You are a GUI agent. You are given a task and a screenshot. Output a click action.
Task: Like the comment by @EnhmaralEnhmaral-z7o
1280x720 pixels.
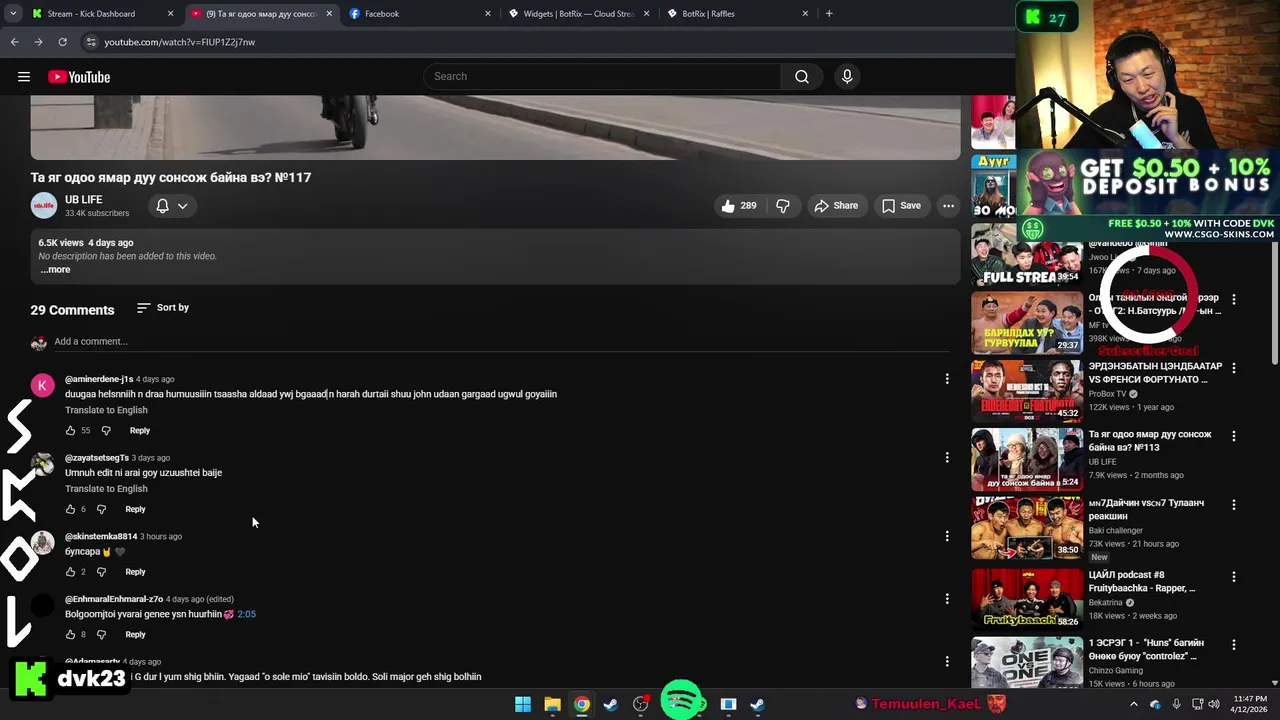[x=70, y=635]
